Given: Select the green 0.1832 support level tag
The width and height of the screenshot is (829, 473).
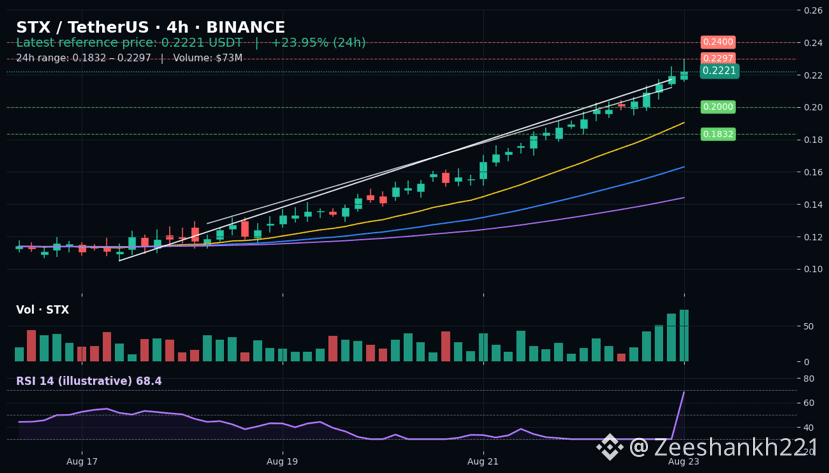Looking at the screenshot, I should [x=718, y=134].
